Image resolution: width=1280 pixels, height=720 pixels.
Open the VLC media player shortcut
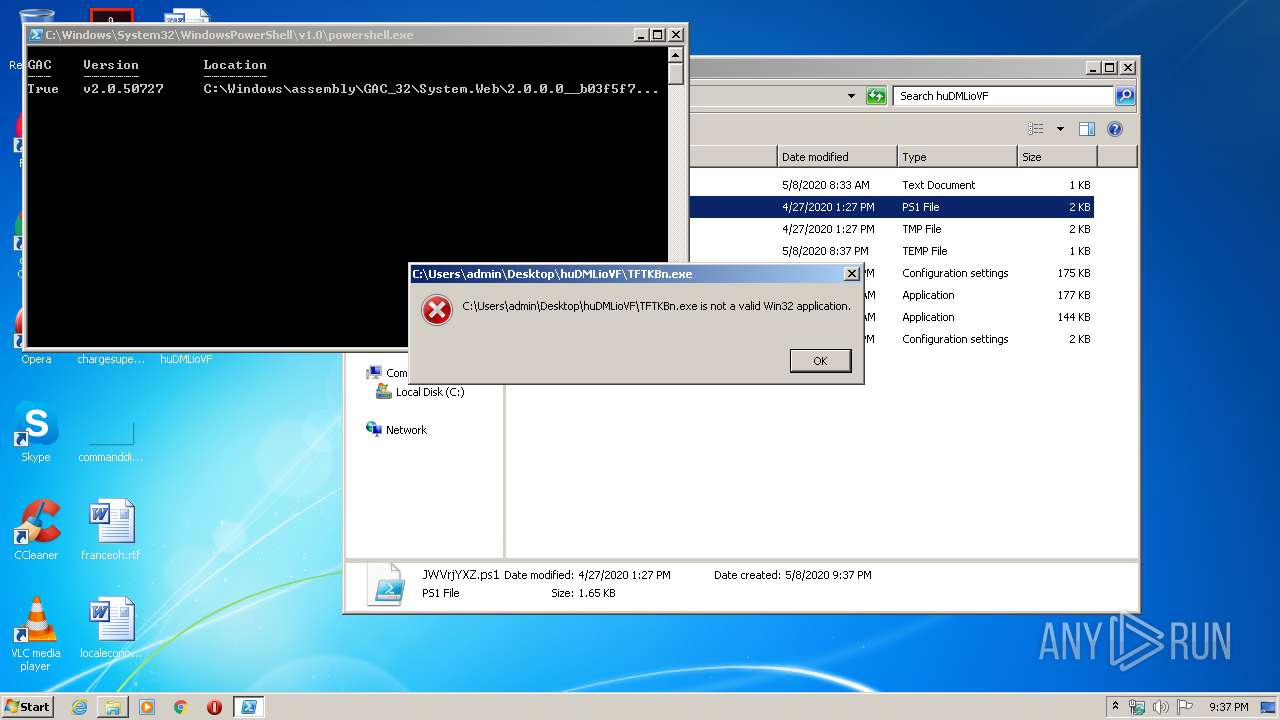[x=35, y=634]
